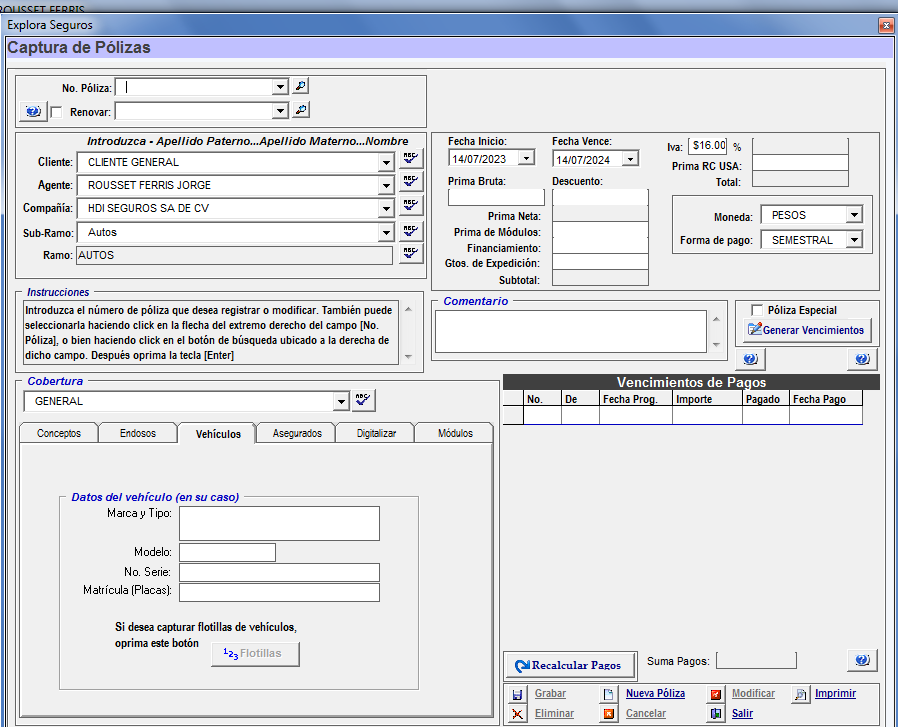The image size is (898, 727).
Task: Enable the Renovar checkbox
Action: (x=57, y=111)
